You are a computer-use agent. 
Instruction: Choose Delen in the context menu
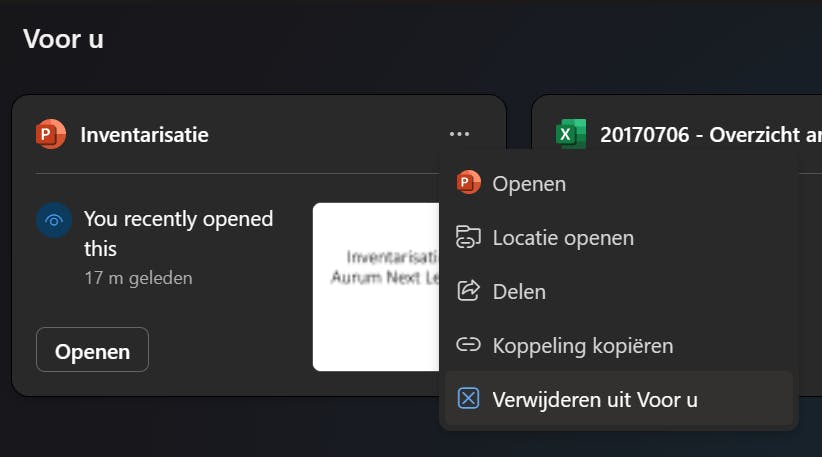[519, 292]
